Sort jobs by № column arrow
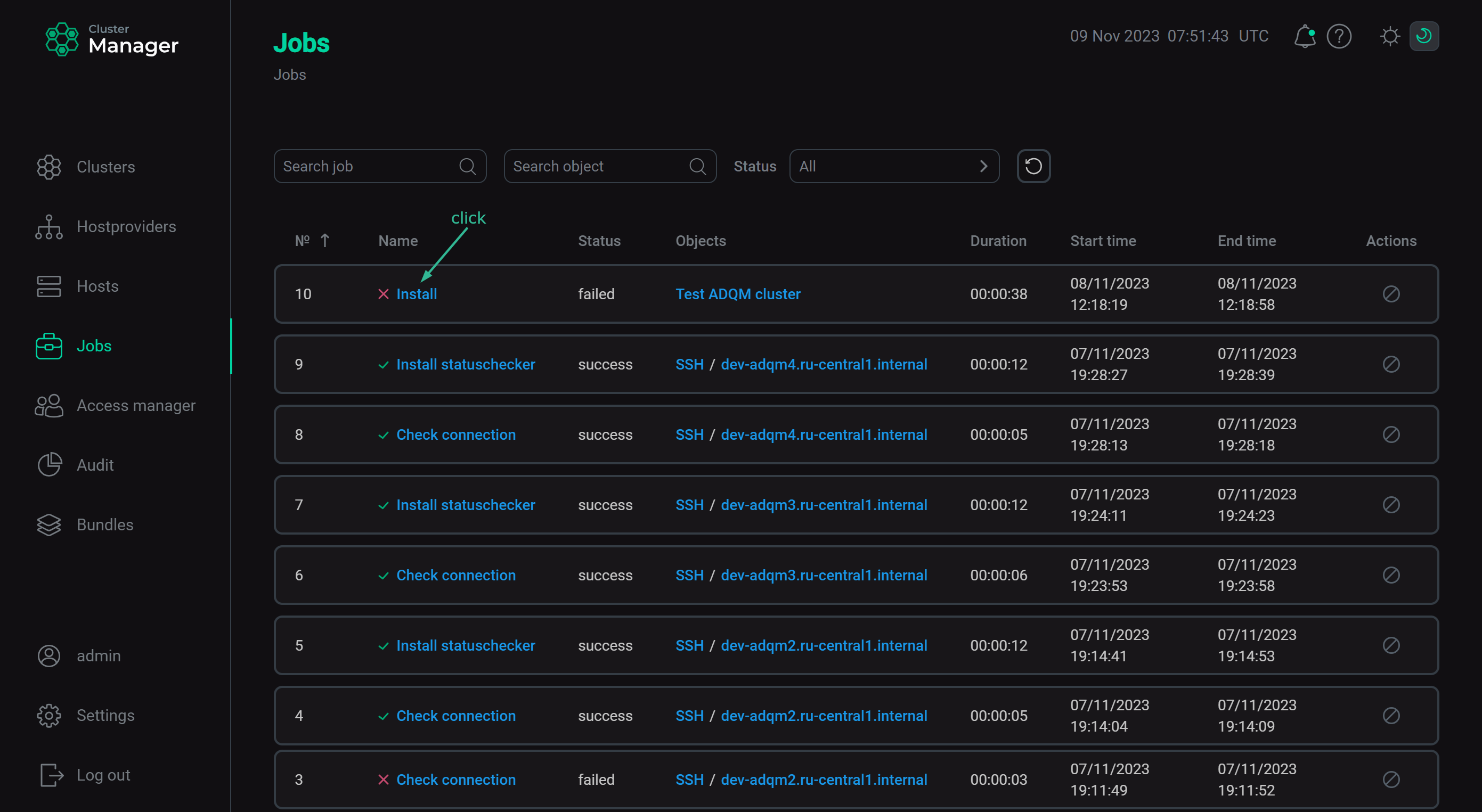The image size is (1482, 812). pos(325,240)
